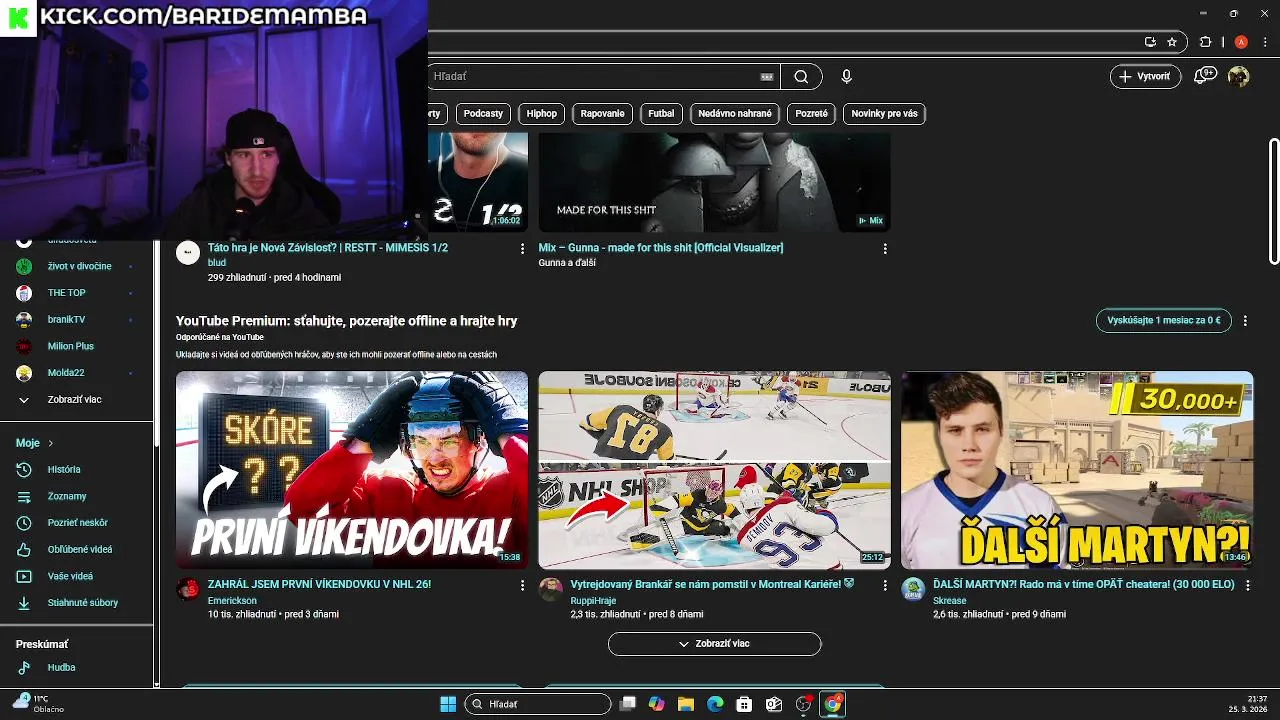Click the Vytvoriť create button
The image size is (1280, 720).
[x=1146, y=76]
